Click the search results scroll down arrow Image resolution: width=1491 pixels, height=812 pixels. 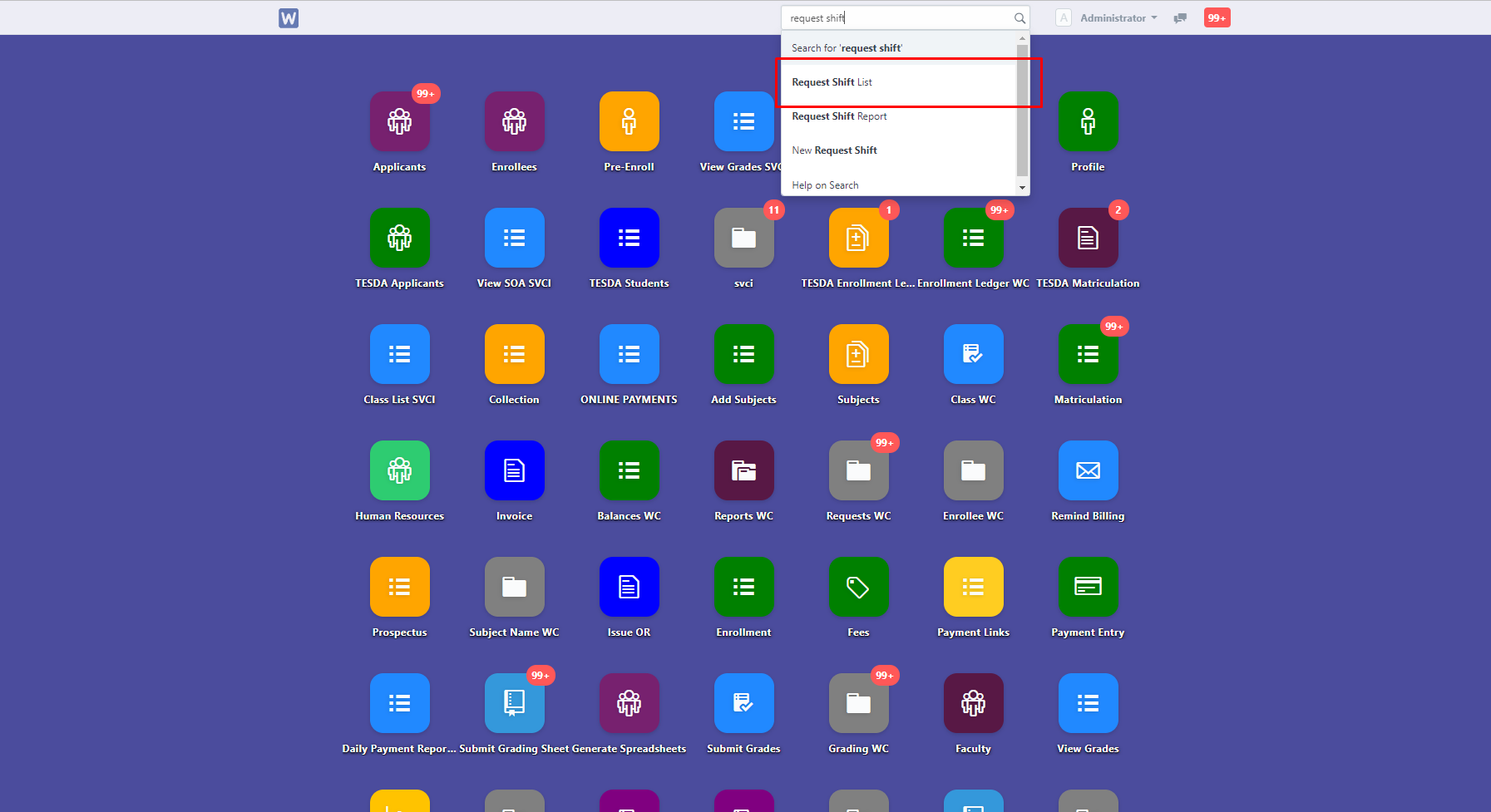[x=1023, y=188]
